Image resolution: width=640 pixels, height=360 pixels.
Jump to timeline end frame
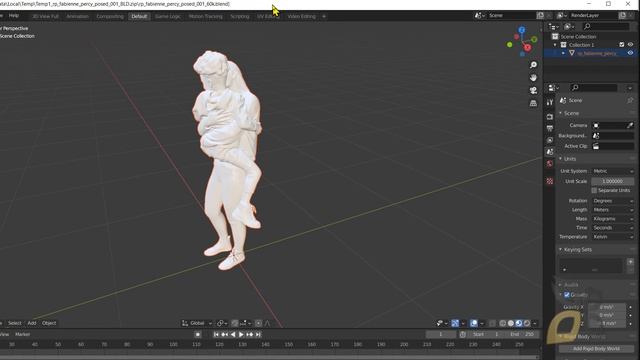click(258, 335)
